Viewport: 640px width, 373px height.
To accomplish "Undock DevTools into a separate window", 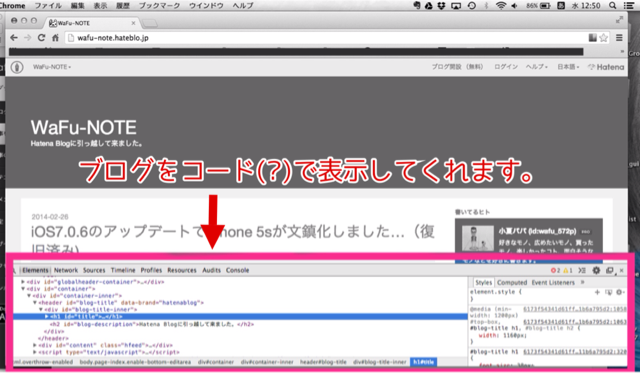I will (610, 270).
